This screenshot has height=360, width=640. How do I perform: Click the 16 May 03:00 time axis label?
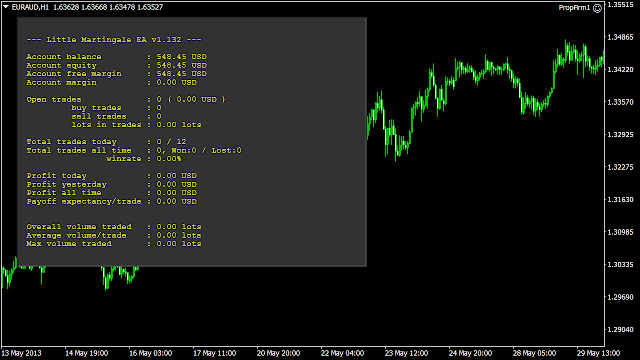(x=151, y=353)
